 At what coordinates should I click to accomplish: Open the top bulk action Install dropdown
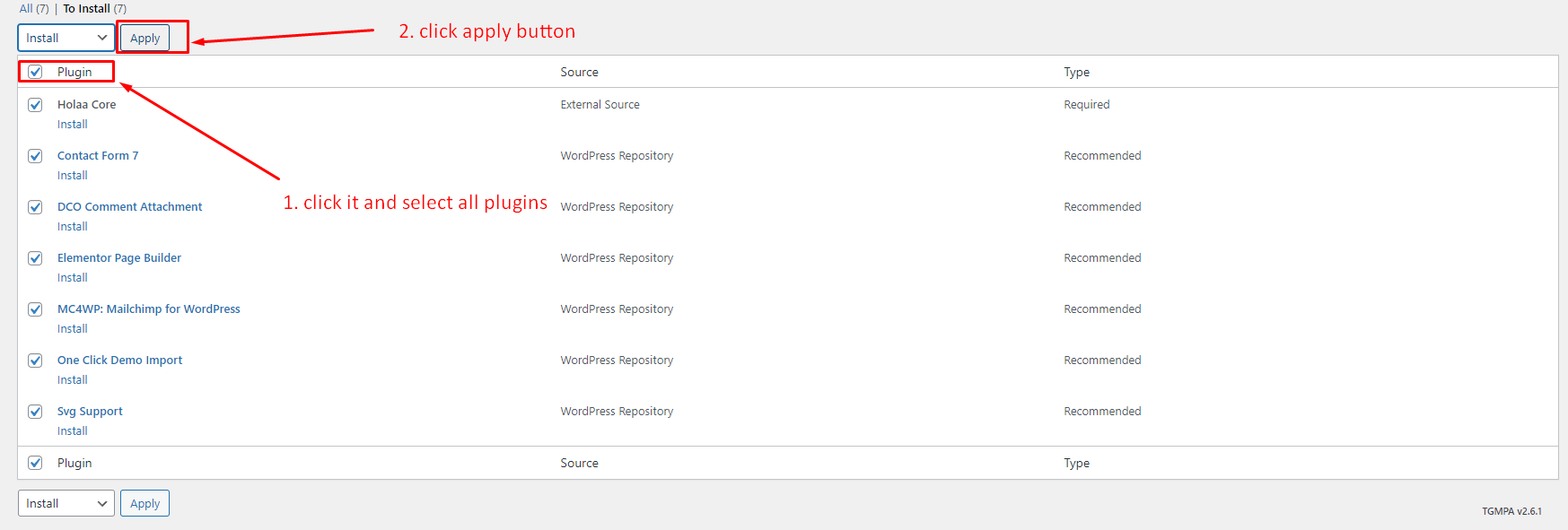[66, 38]
